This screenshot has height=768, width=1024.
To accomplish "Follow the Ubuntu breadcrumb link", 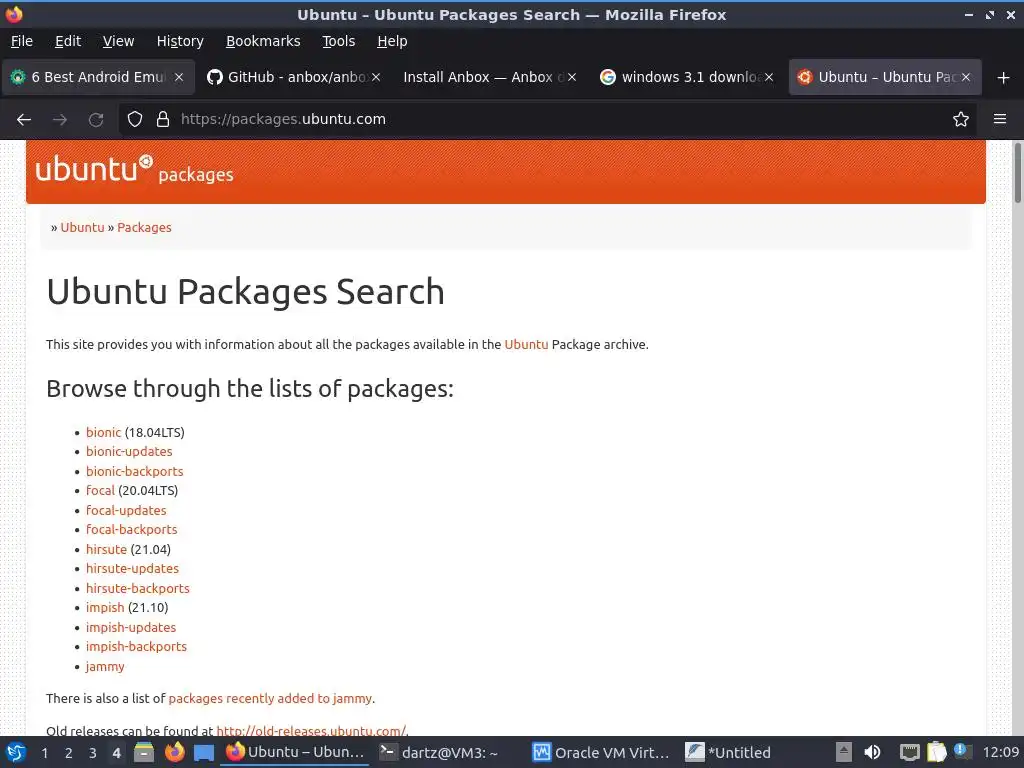I will (82, 227).
